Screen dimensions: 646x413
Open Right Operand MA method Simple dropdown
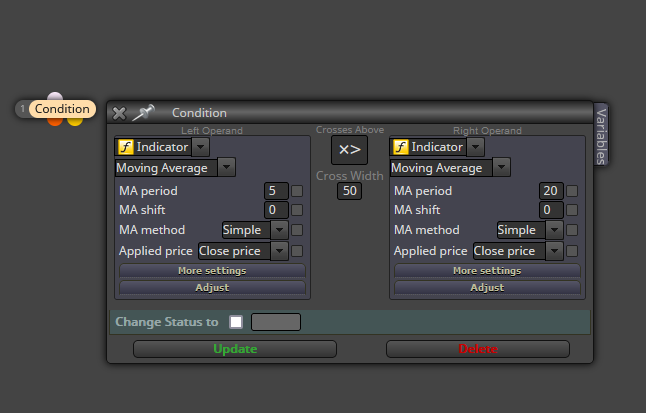tap(555, 230)
